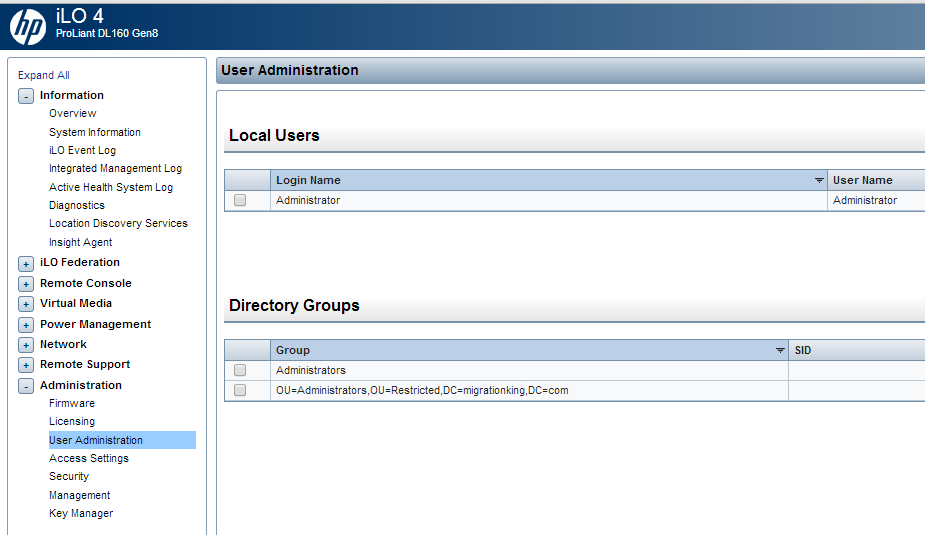Expand the Power Management section
The height and width of the screenshot is (535, 925).
pos(26,325)
